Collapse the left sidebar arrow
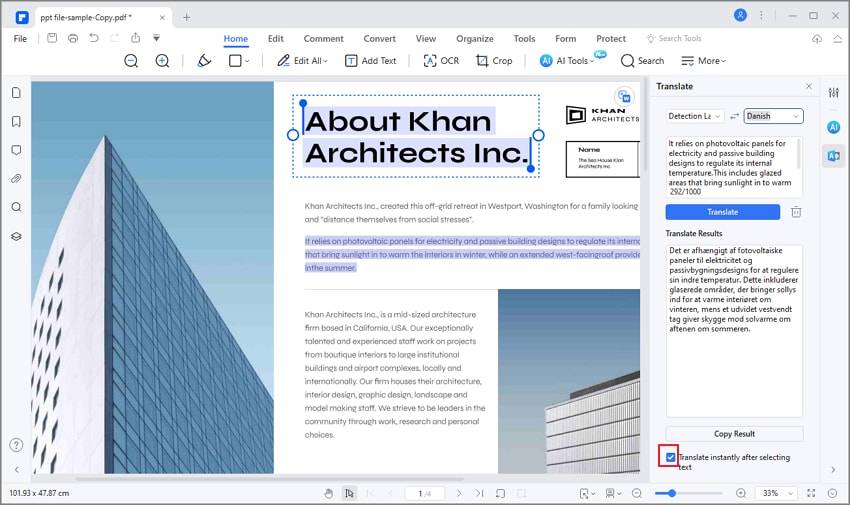Screen dimensions: 850x505 (x=16, y=470)
